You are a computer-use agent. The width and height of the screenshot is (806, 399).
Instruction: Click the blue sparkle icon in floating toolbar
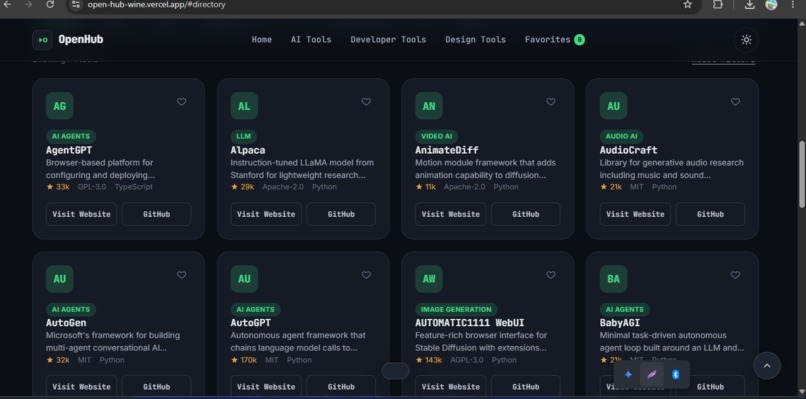[x=628, y=375]
